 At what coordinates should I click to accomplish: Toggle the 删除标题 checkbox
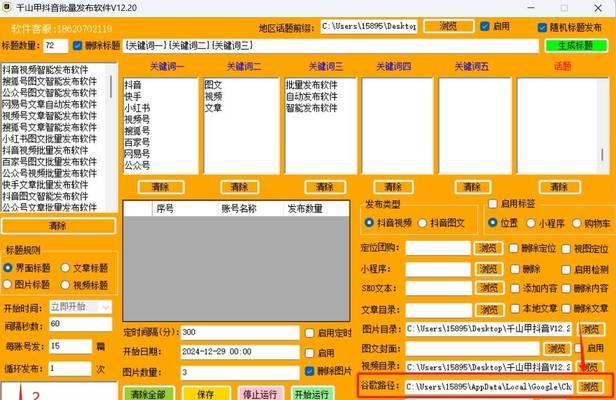(77, 46)
